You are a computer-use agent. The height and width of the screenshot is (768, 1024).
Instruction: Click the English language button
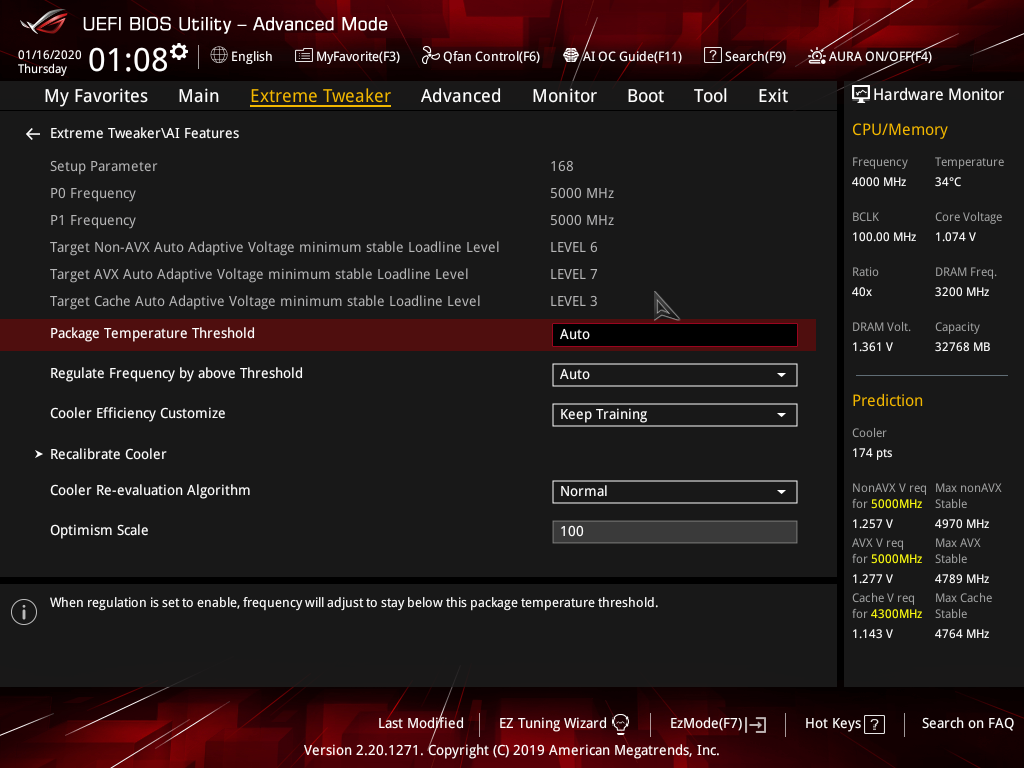[251, 57]
